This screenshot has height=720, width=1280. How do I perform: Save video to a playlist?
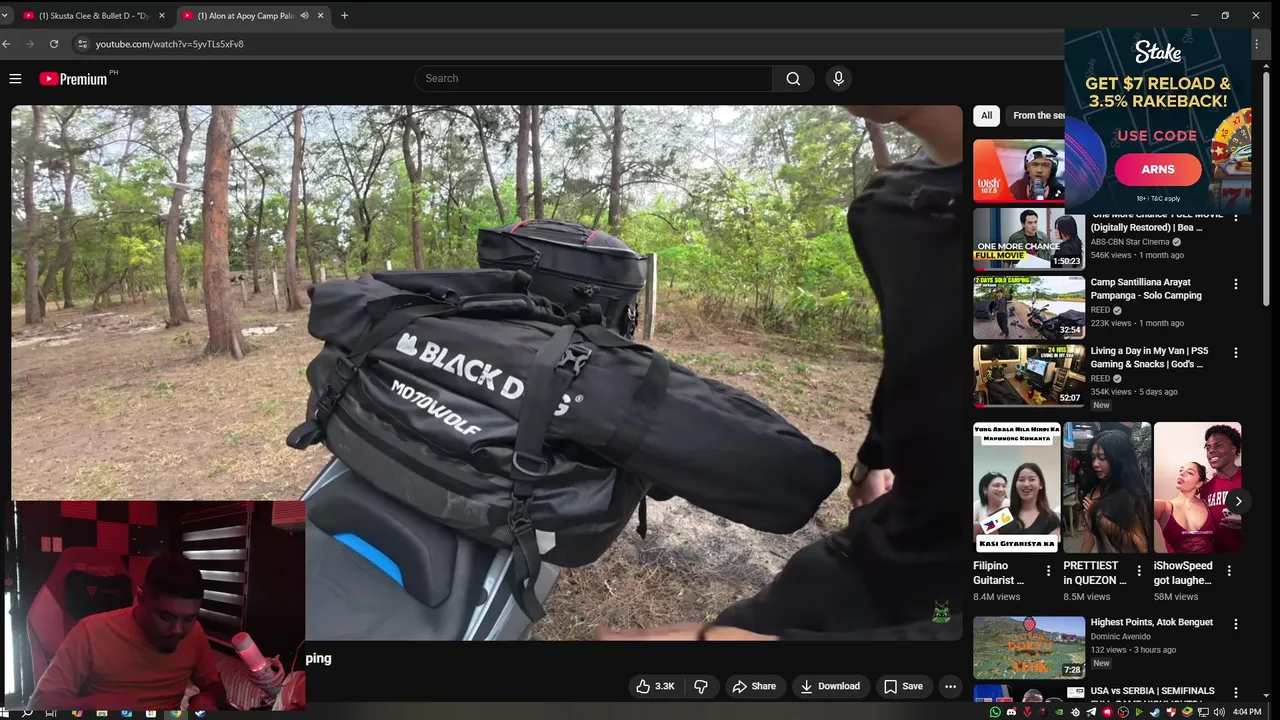click(903, 686)
